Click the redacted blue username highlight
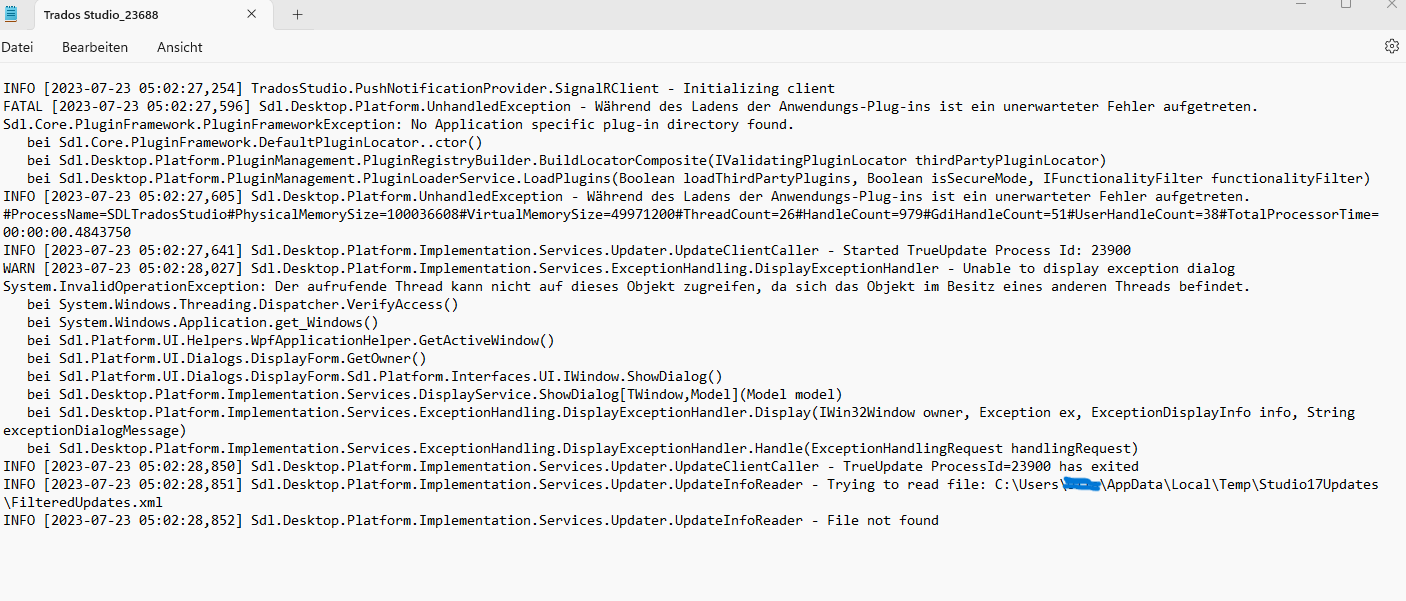Image resolution: width=1406 pixels, height=601 pixels. (x=1081, y=484)
